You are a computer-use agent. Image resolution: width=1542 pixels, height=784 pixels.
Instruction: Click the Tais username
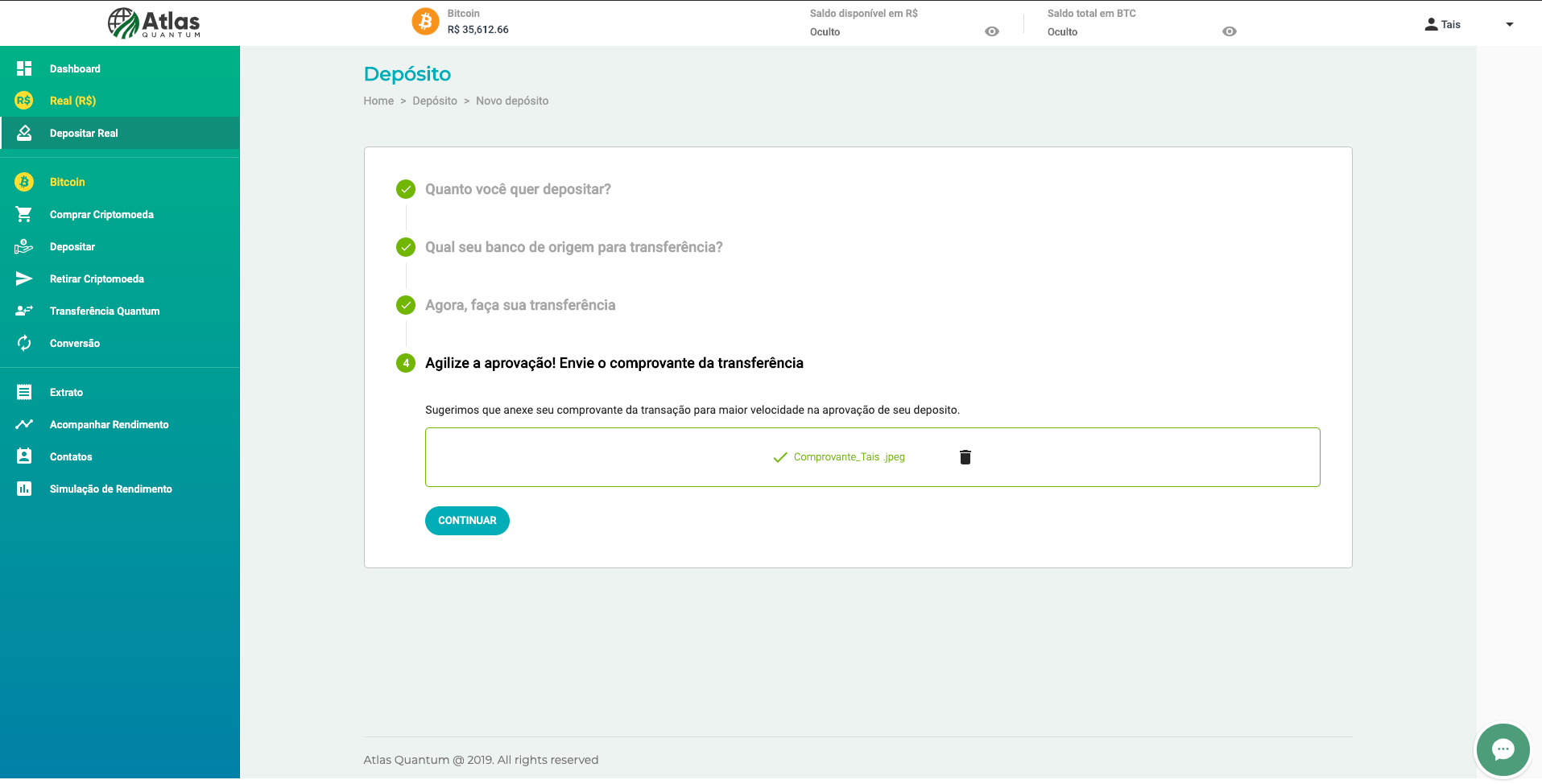(1451, 25)
